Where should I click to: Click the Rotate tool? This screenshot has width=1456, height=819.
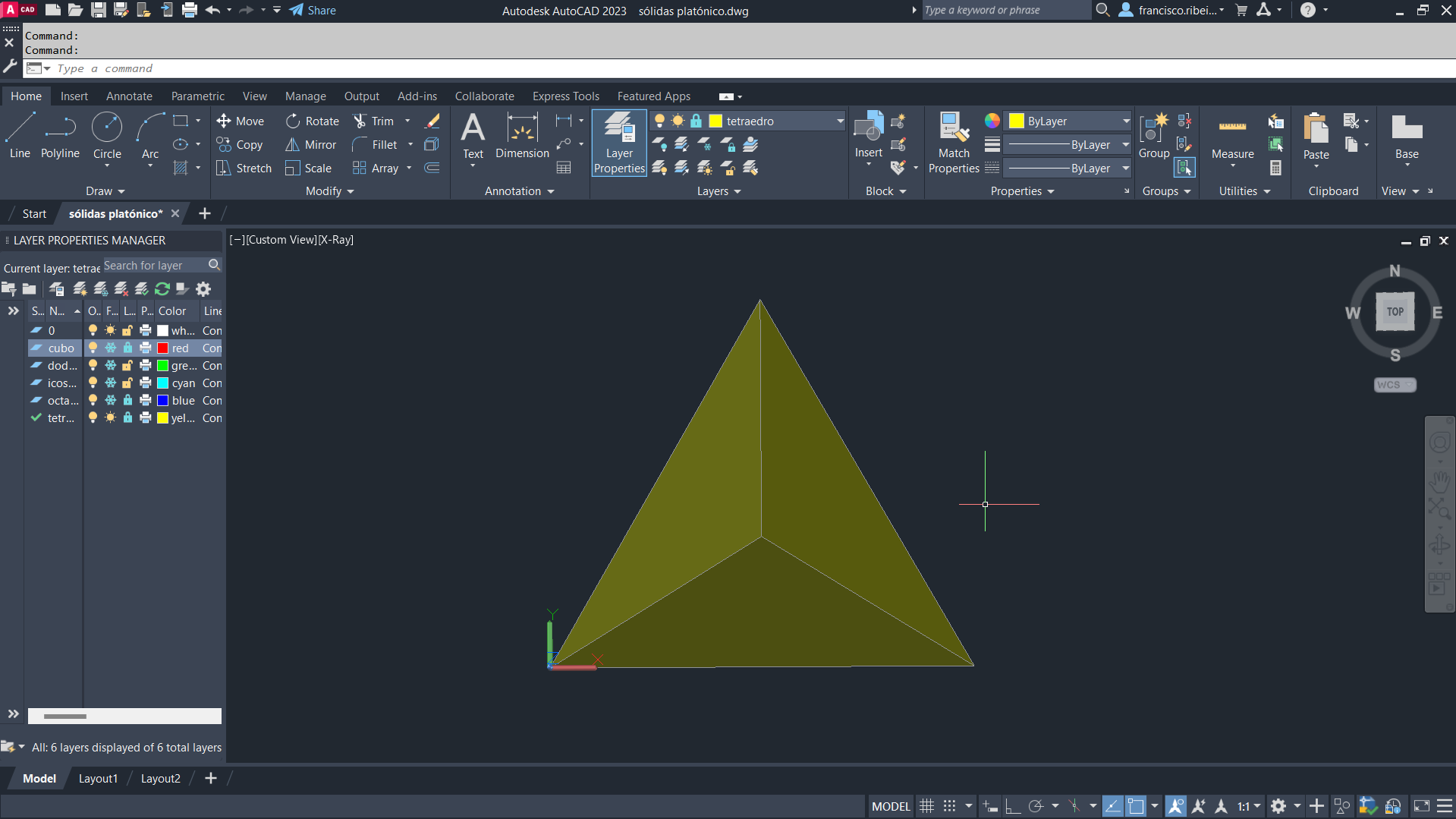pyautogui.click(x=313, y=121)
